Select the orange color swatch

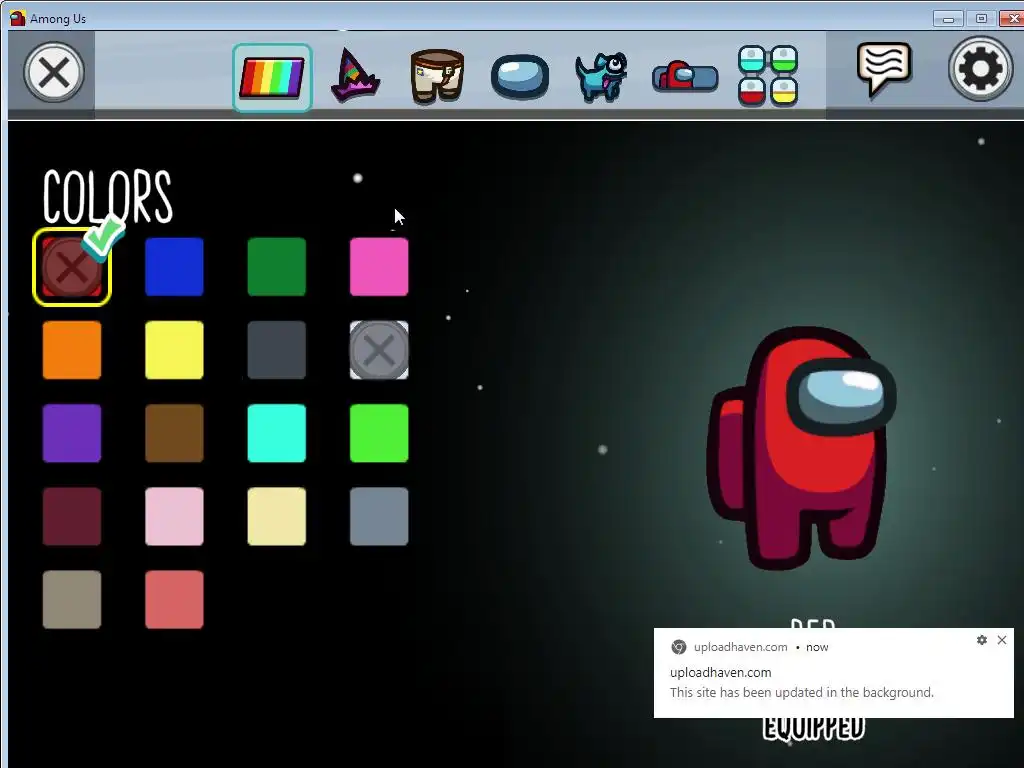[72, 350]
